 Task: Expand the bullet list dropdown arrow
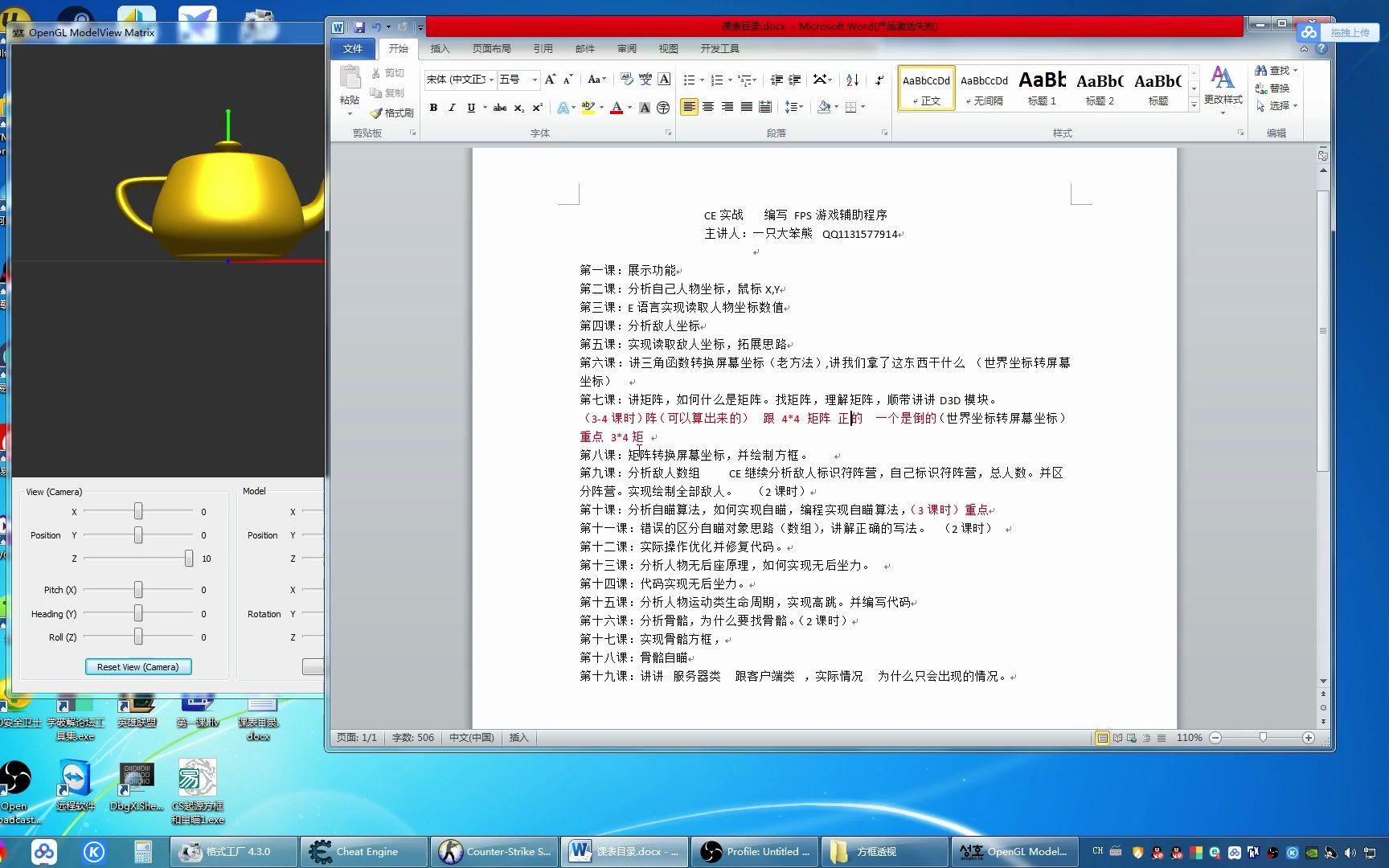[702, 80]
